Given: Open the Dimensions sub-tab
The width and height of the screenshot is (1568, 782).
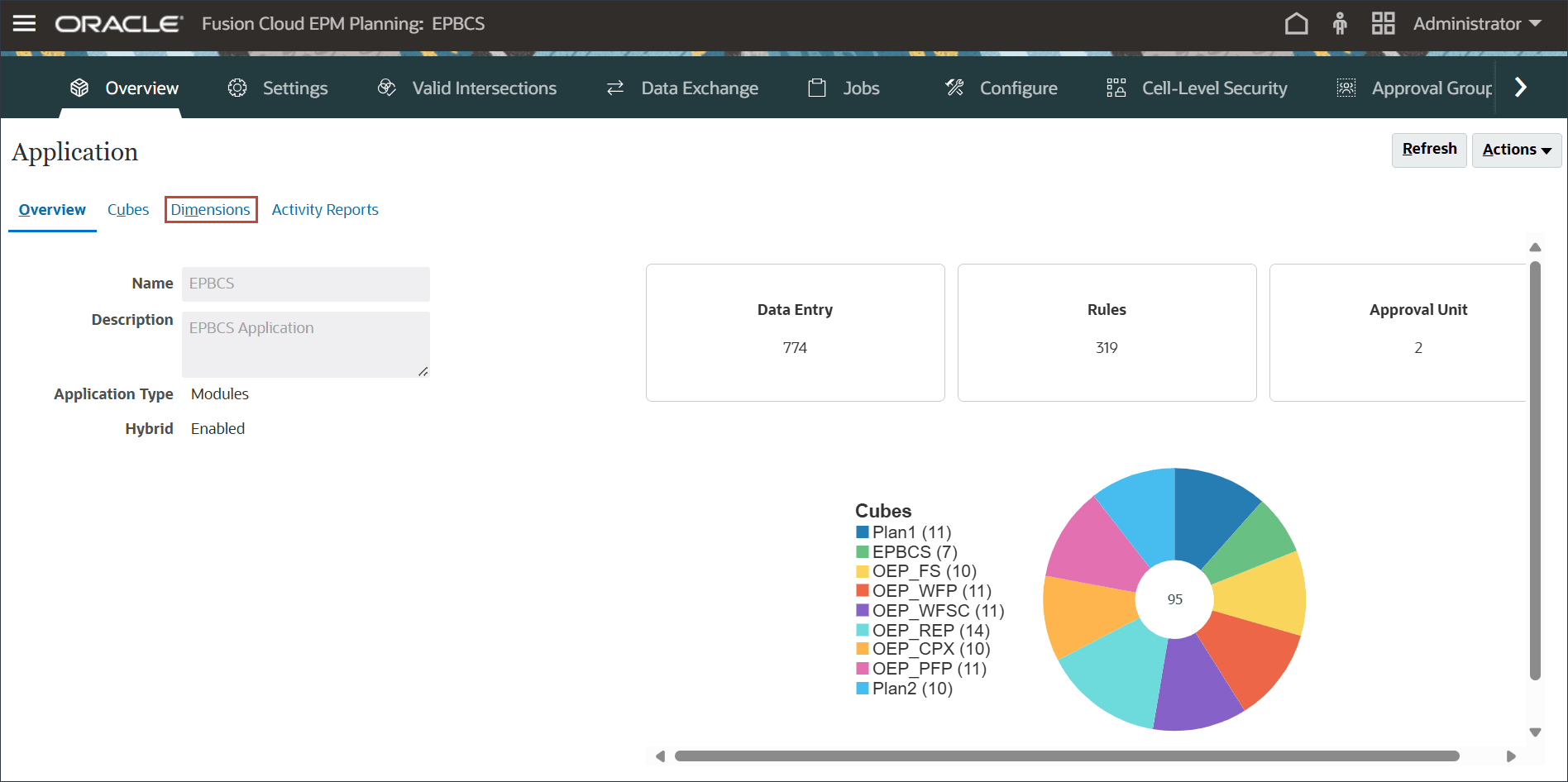Looking at the screenshot, I should coord(211,210).
